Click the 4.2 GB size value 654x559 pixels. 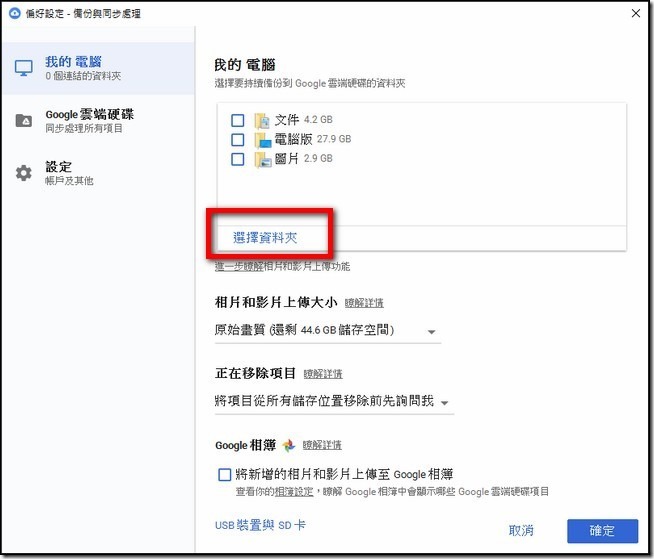pos(318,120)
